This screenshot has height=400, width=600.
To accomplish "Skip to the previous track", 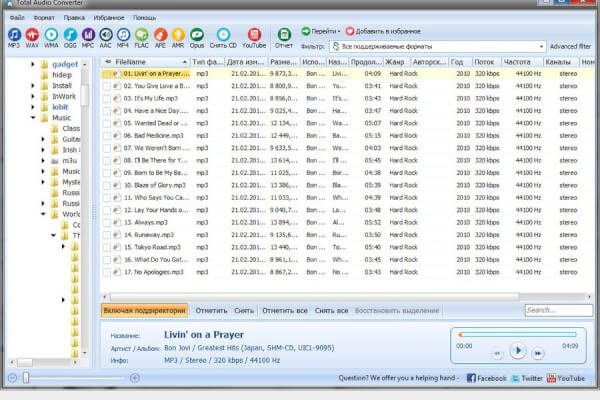I will click(497, 353).
